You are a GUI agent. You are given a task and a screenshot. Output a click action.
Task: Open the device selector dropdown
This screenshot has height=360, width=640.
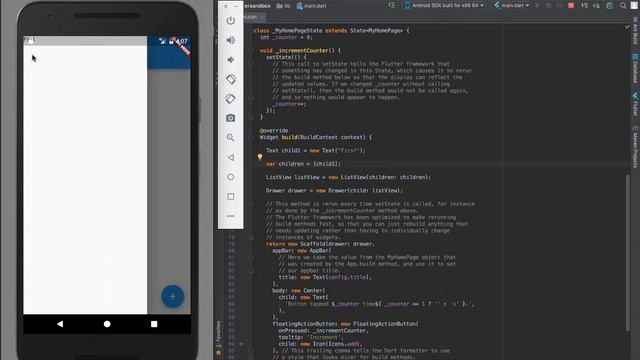(x=444, y=6)
